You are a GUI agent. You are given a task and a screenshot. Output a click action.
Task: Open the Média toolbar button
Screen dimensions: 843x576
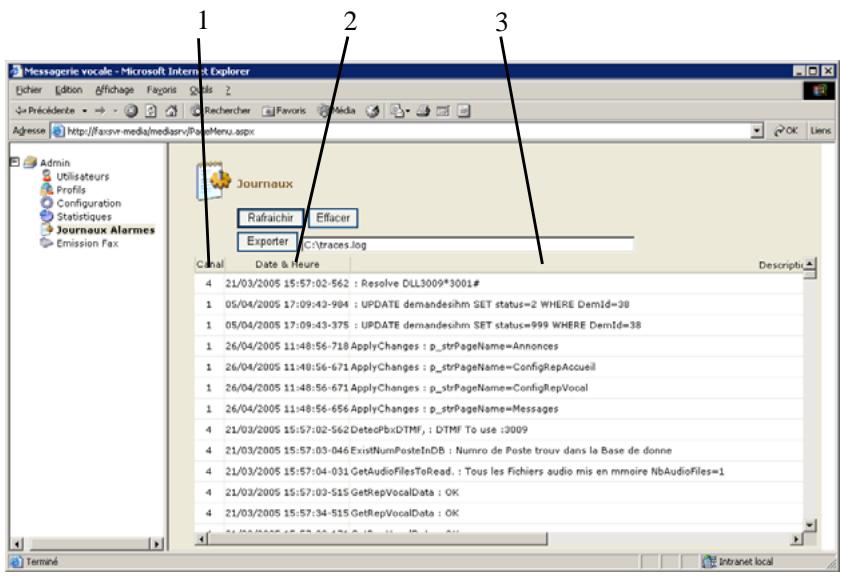point(337,110)
